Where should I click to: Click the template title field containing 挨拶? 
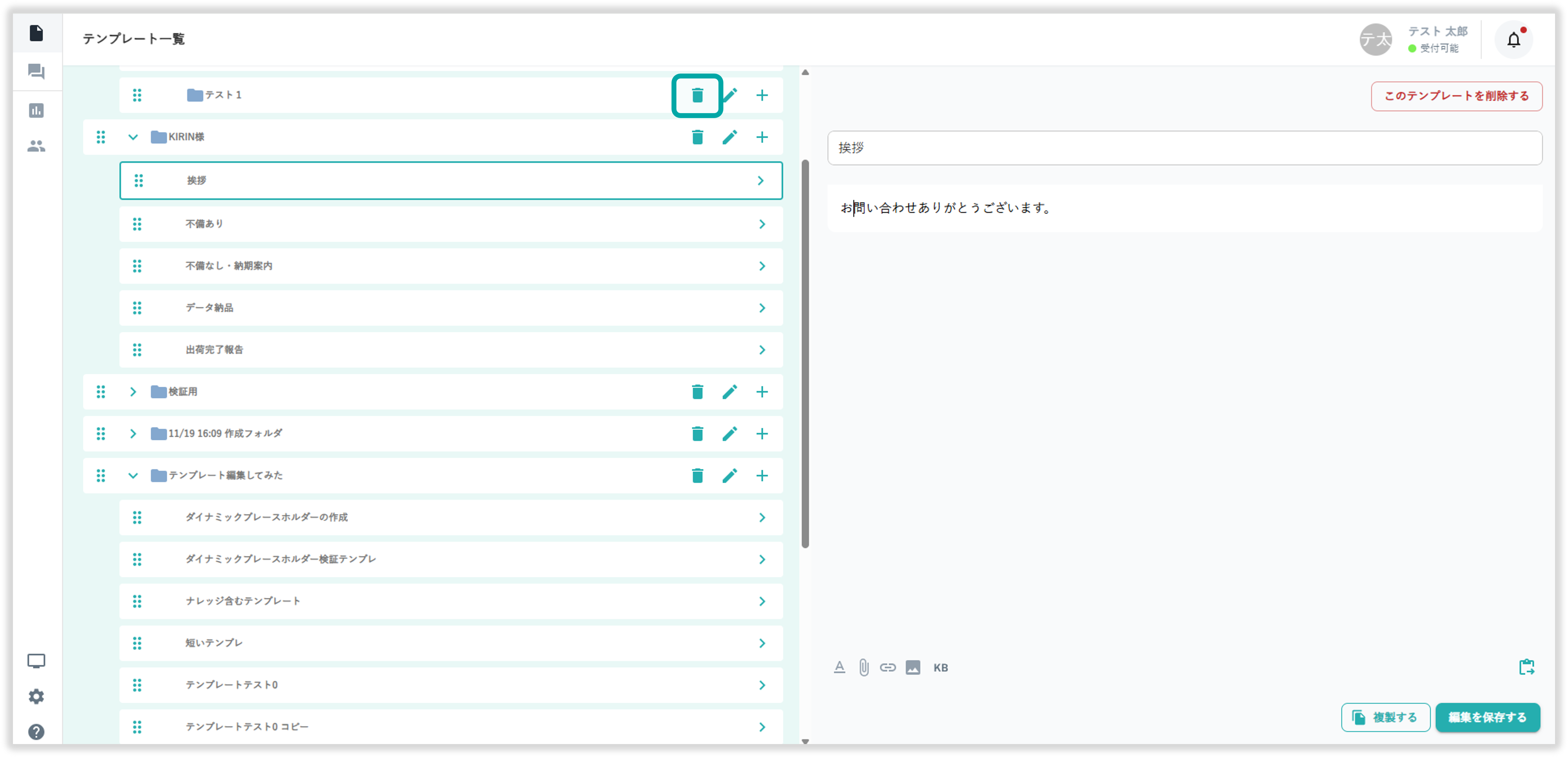[x=1184, y=148]
